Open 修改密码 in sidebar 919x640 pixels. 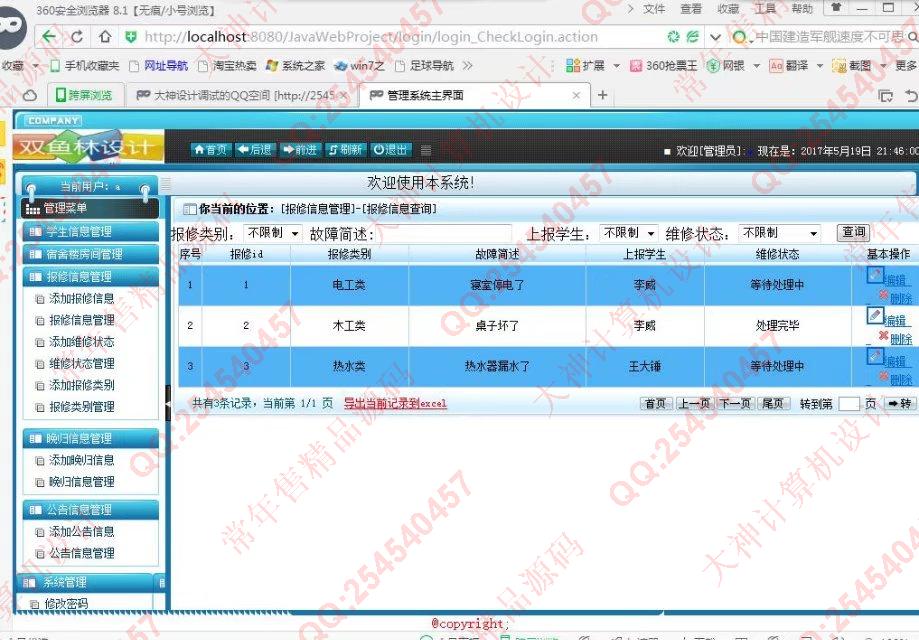point(66,604)
